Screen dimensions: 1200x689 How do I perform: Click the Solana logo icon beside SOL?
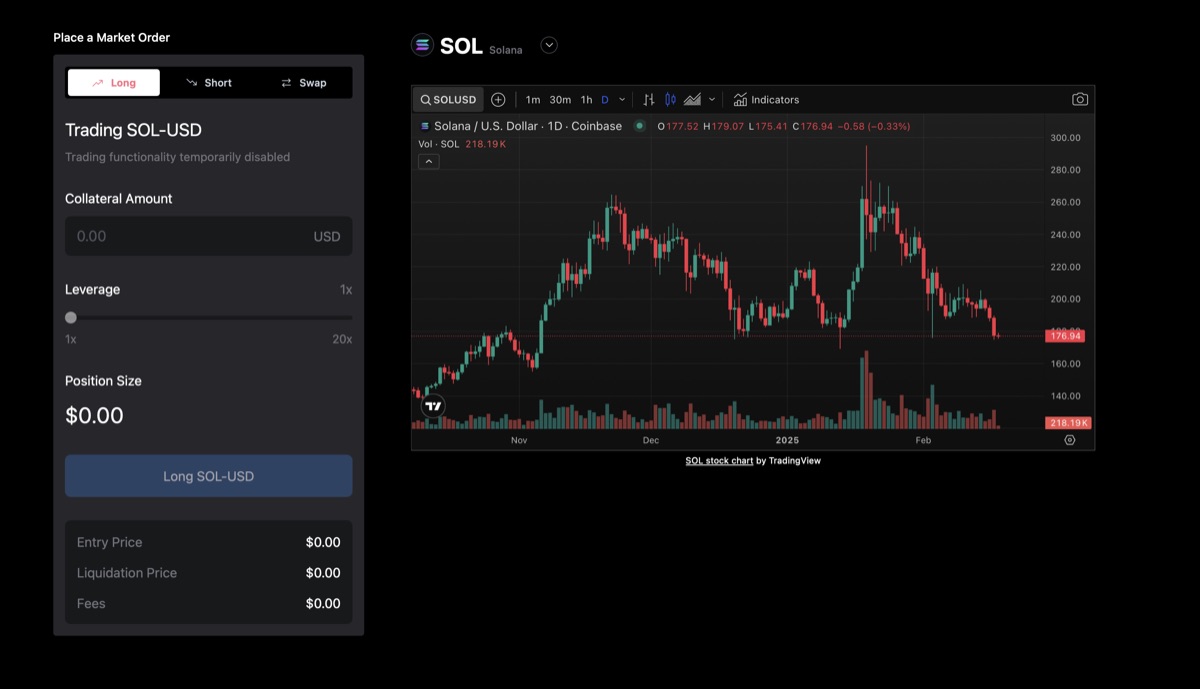pos(422,45)
